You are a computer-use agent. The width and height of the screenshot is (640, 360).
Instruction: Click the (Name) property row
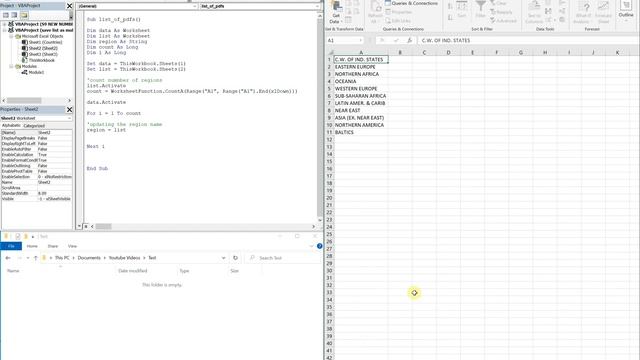(37, 133)
